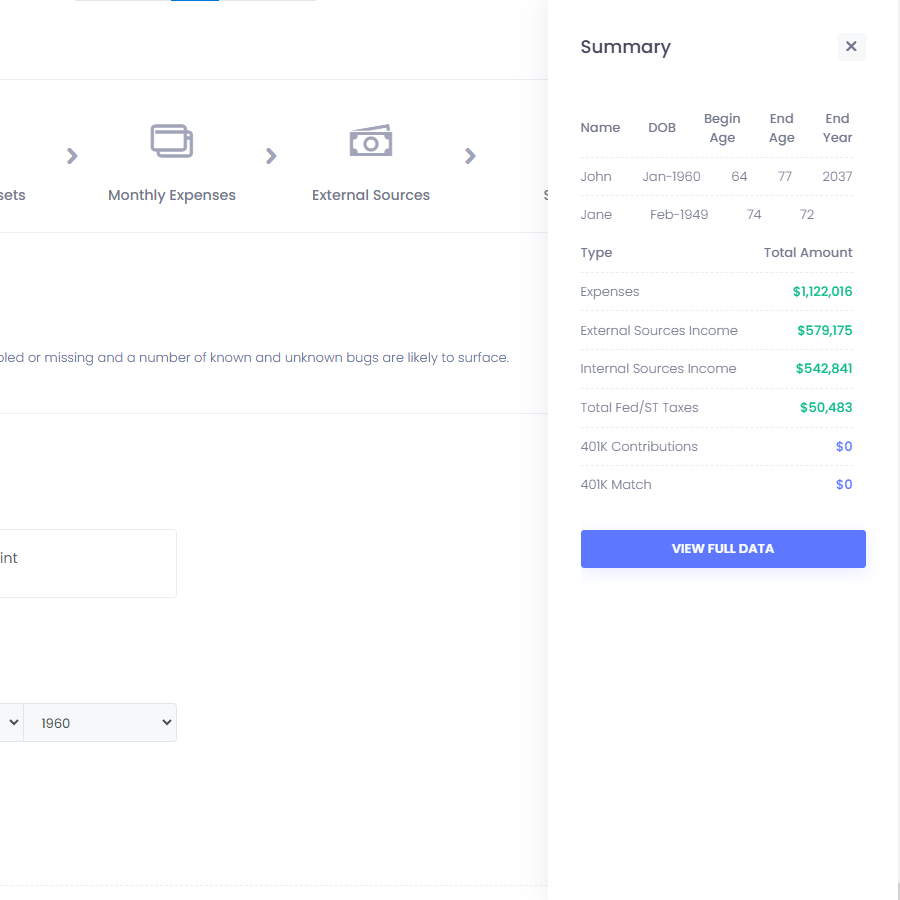900x900 pixels.
Task: Open the 1960 birth year dropdown
Action: point(100,723)
